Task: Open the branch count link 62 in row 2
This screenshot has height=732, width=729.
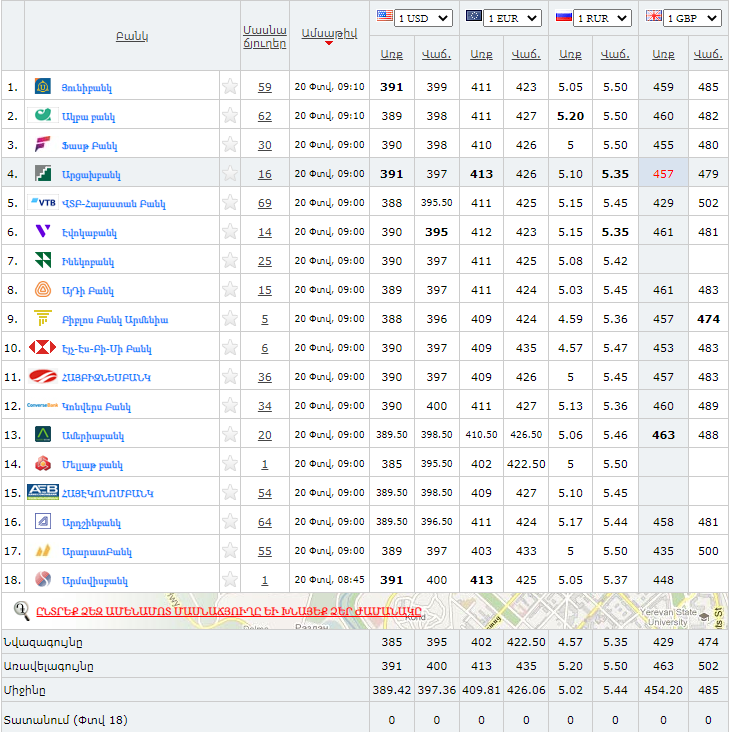Action: [265, 116]
